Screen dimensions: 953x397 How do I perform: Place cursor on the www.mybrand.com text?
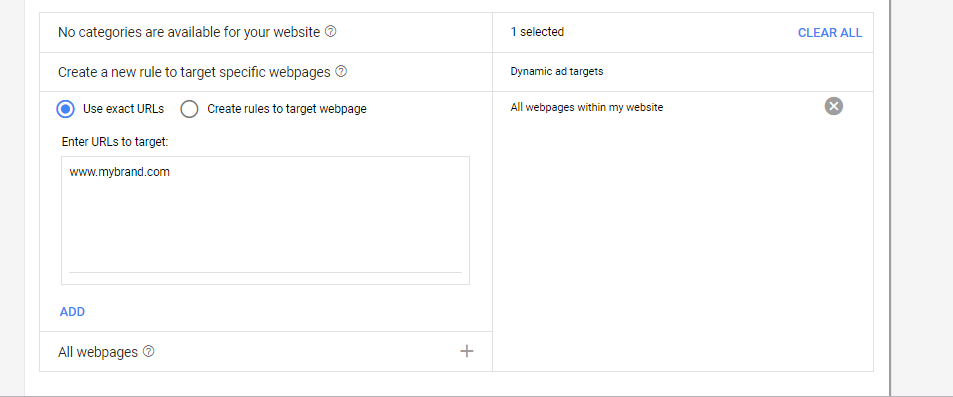coord(120,172)
